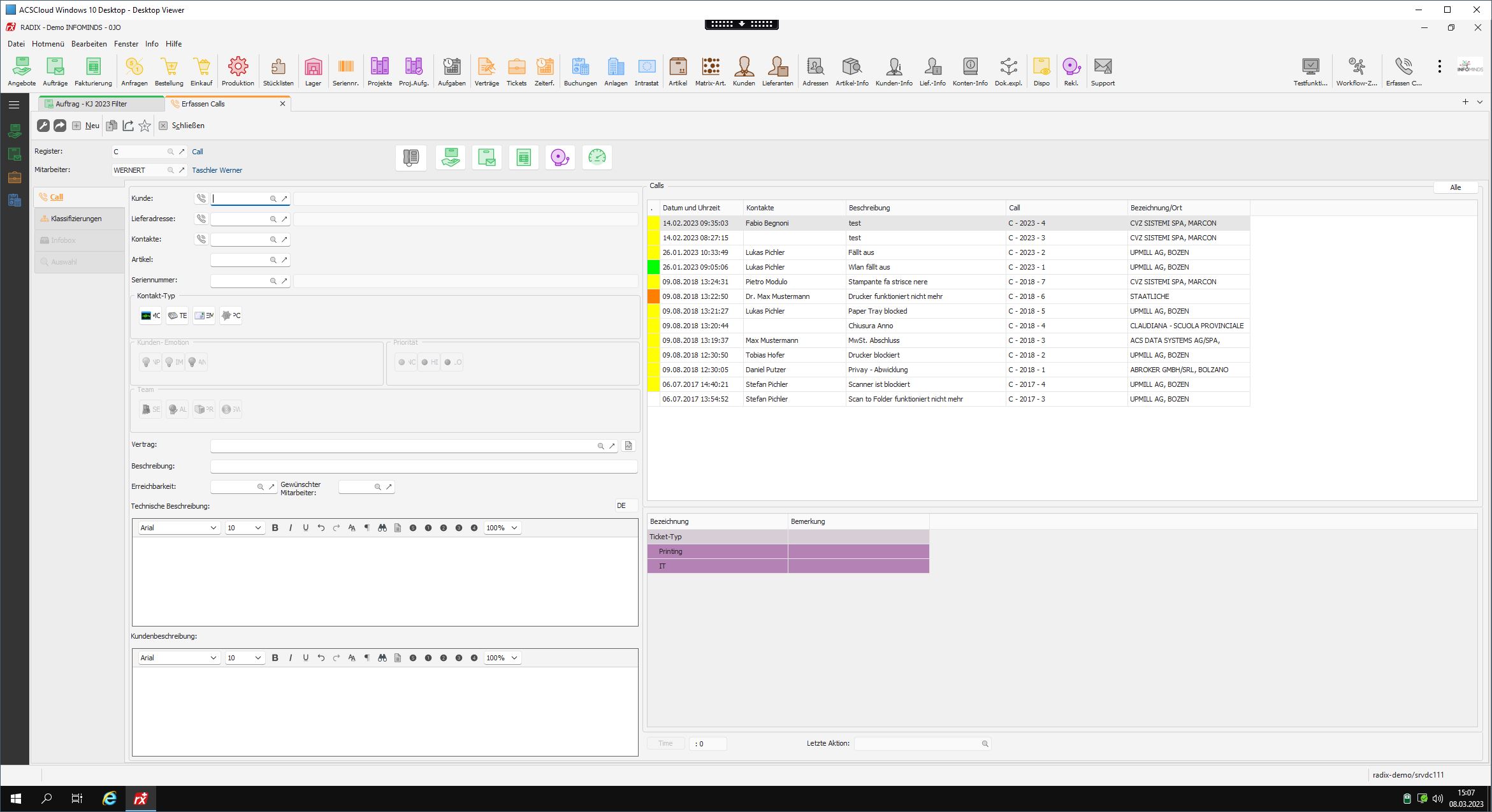Click the Schließen button
This screenshot has height=812, width=1492.
[x=182, y=126]
